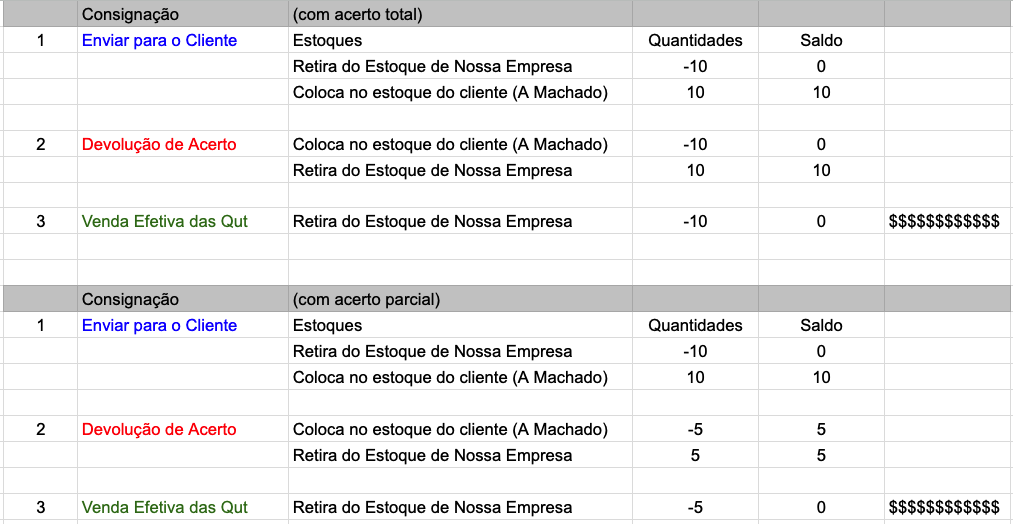
Task: Click red 'Devolução de Acerto' in partial table
Action: (183, 429)
